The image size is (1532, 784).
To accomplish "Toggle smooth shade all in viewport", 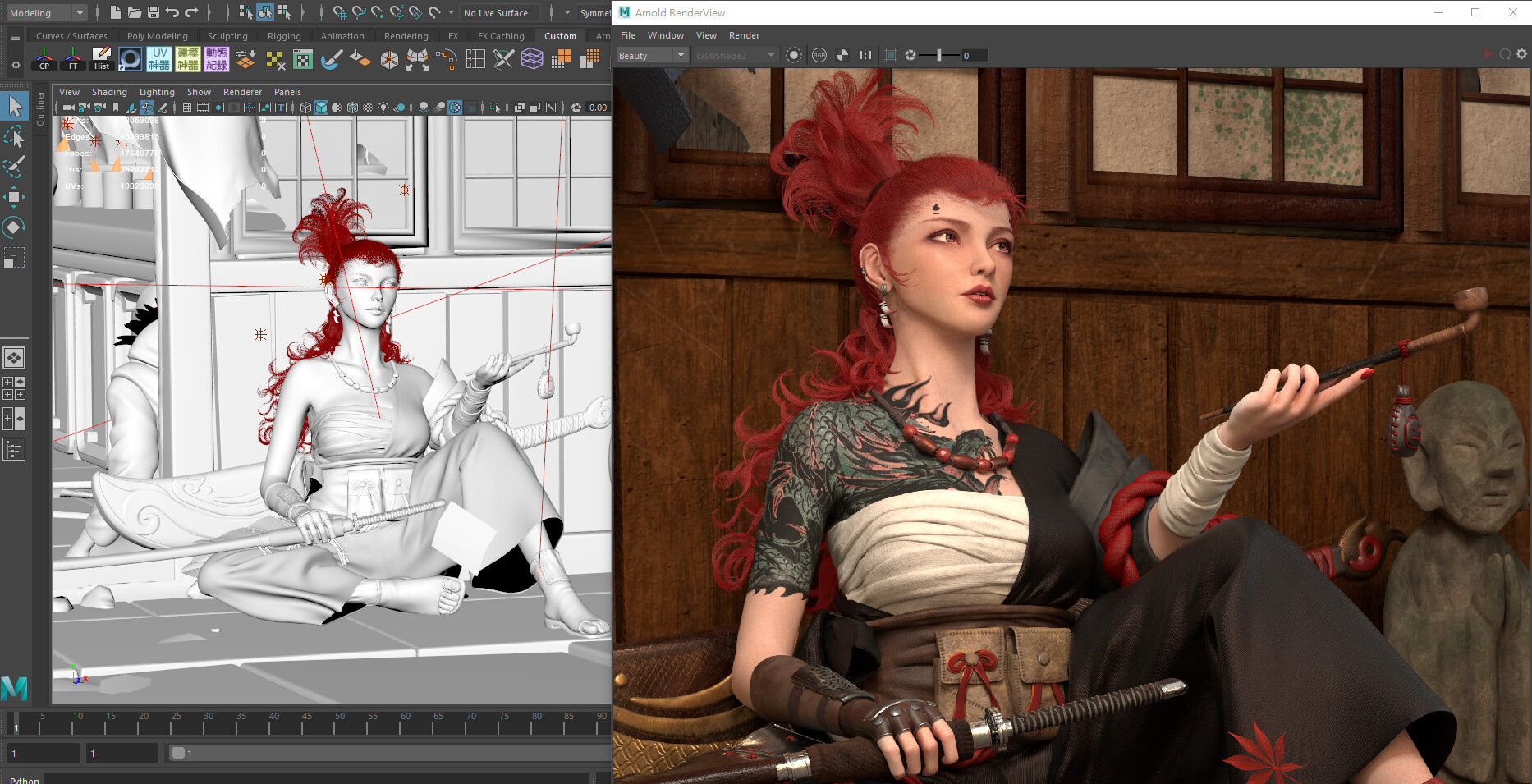I will (x=321, y=108).
